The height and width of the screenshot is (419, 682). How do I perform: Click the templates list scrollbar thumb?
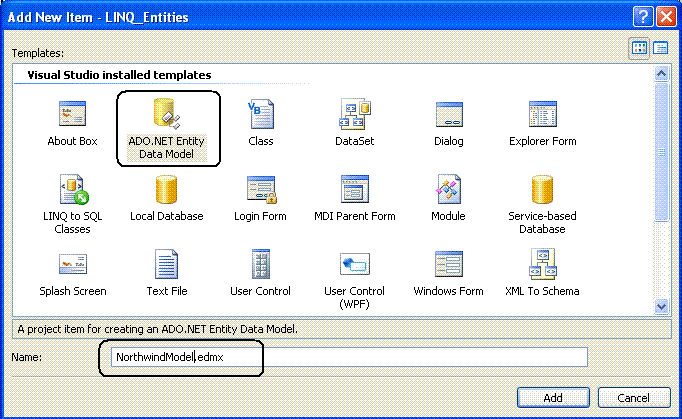click(662, 151)
